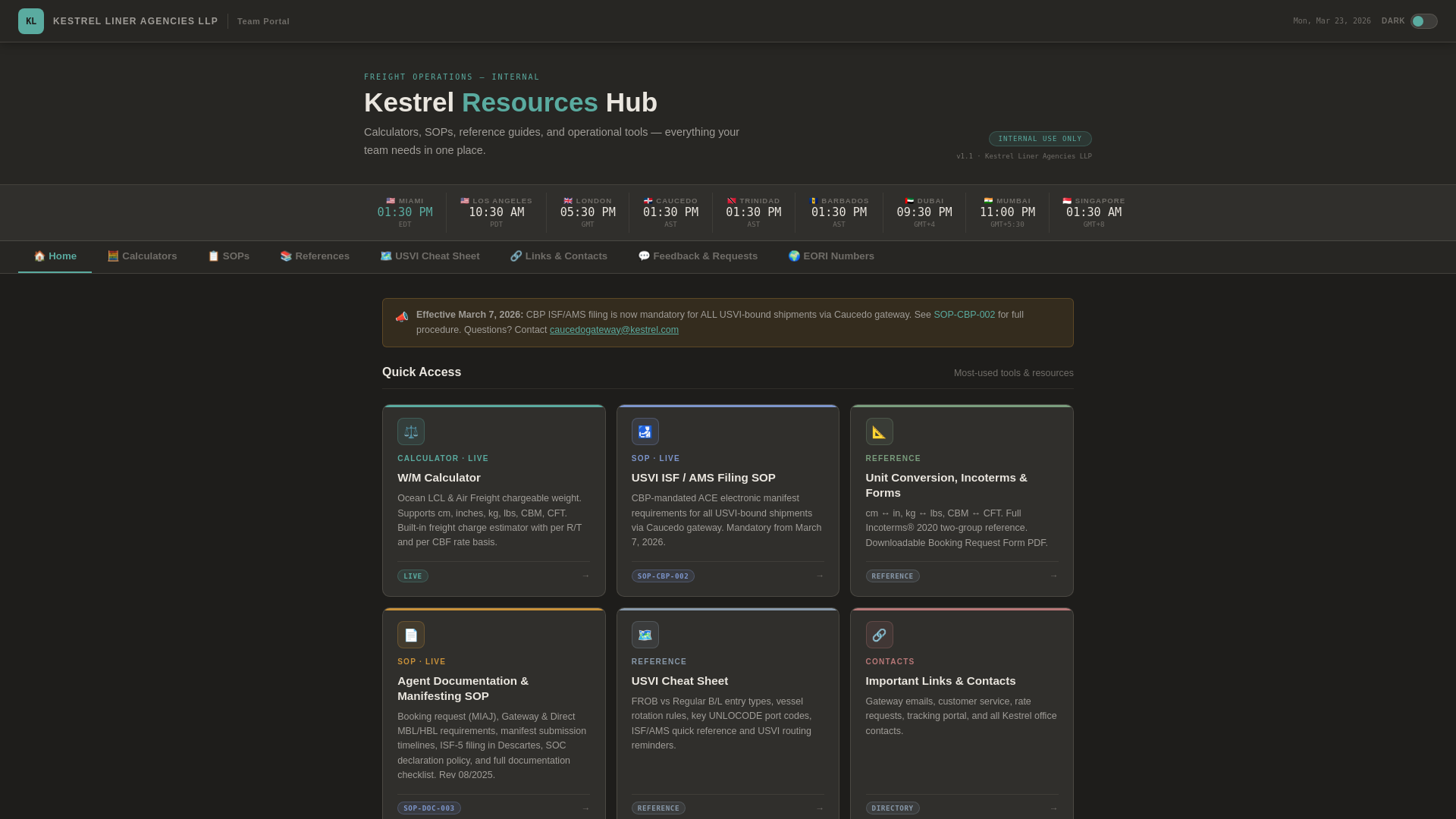
Task: Click the INTERNAL USE ONLY badge
Action: coord(1040,139)
